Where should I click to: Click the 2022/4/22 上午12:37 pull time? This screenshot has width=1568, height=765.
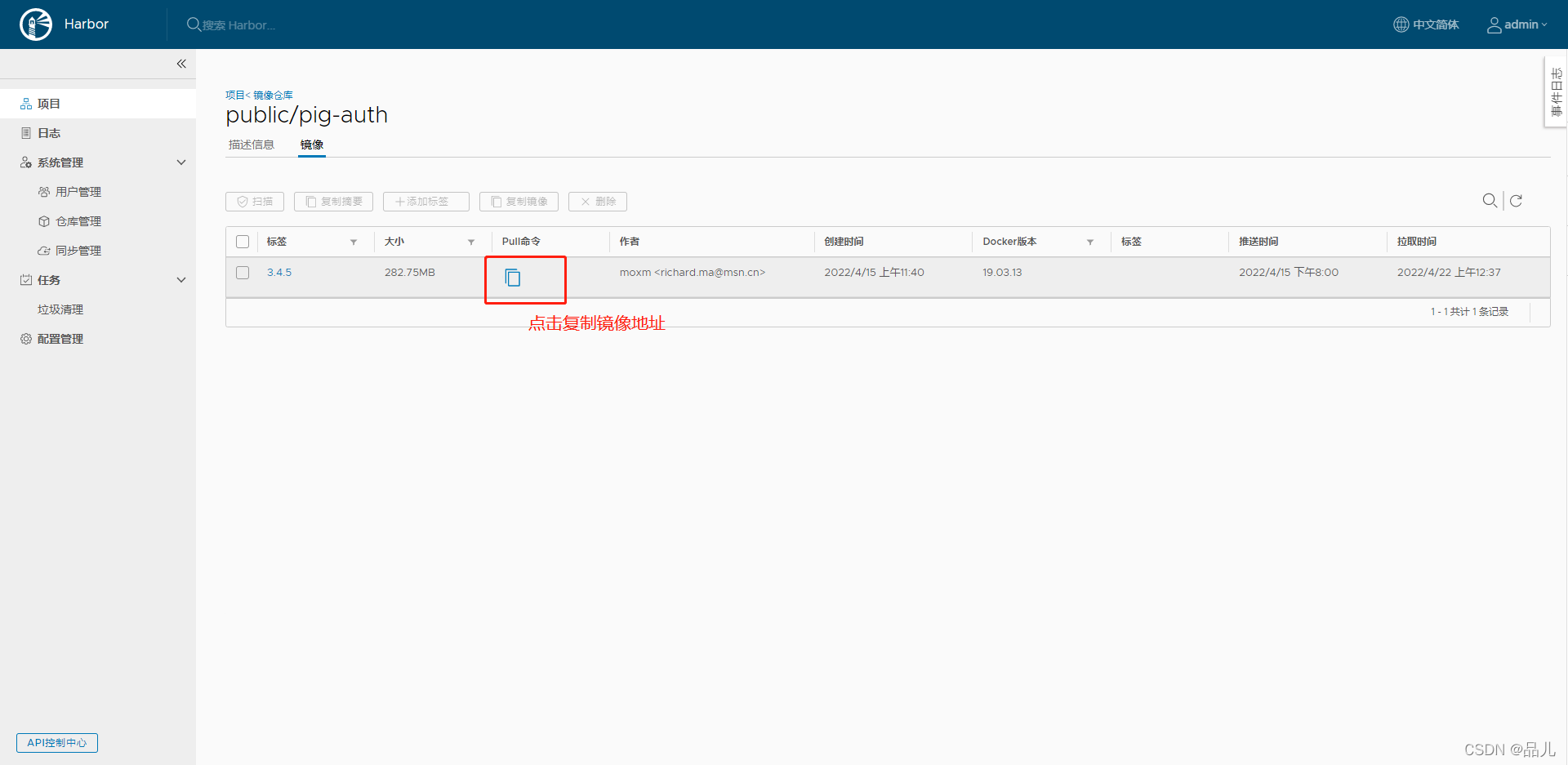tap(1449, 273)
